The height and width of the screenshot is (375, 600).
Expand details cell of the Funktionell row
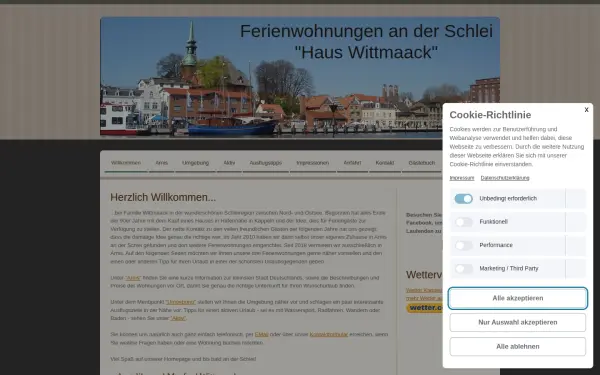[x=576, y=222]
